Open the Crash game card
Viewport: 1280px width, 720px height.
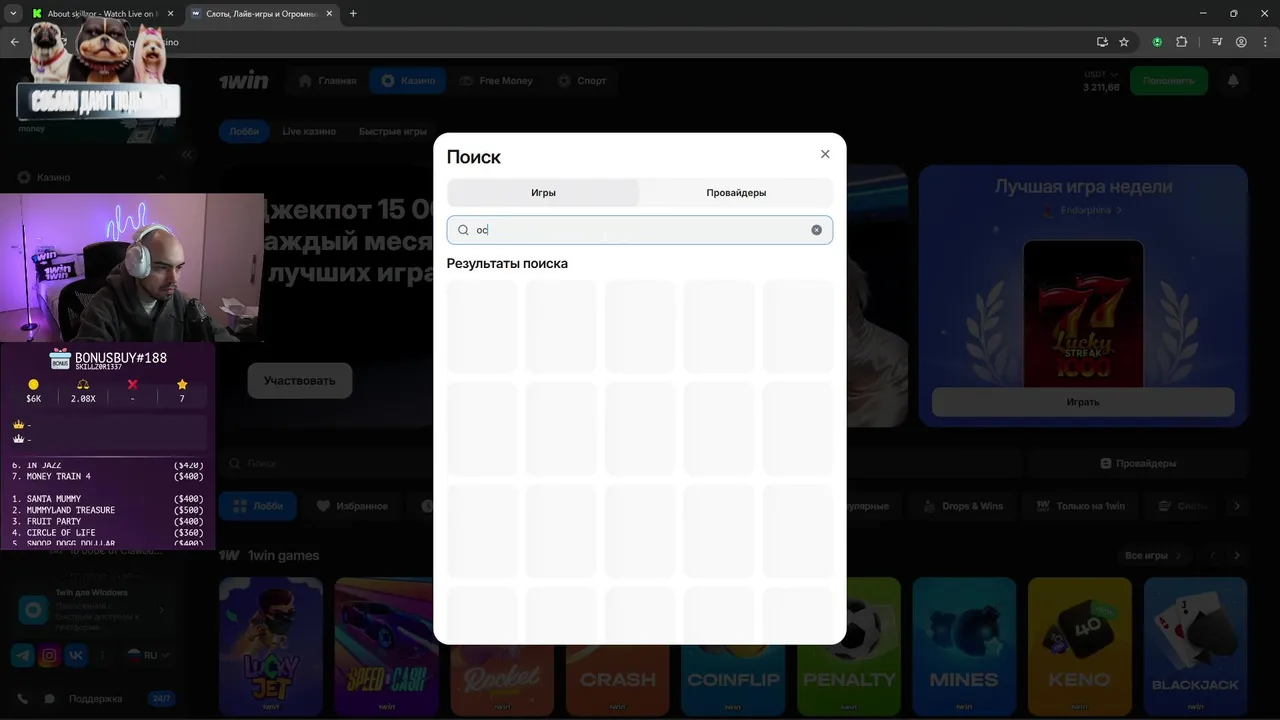point(617,680)
